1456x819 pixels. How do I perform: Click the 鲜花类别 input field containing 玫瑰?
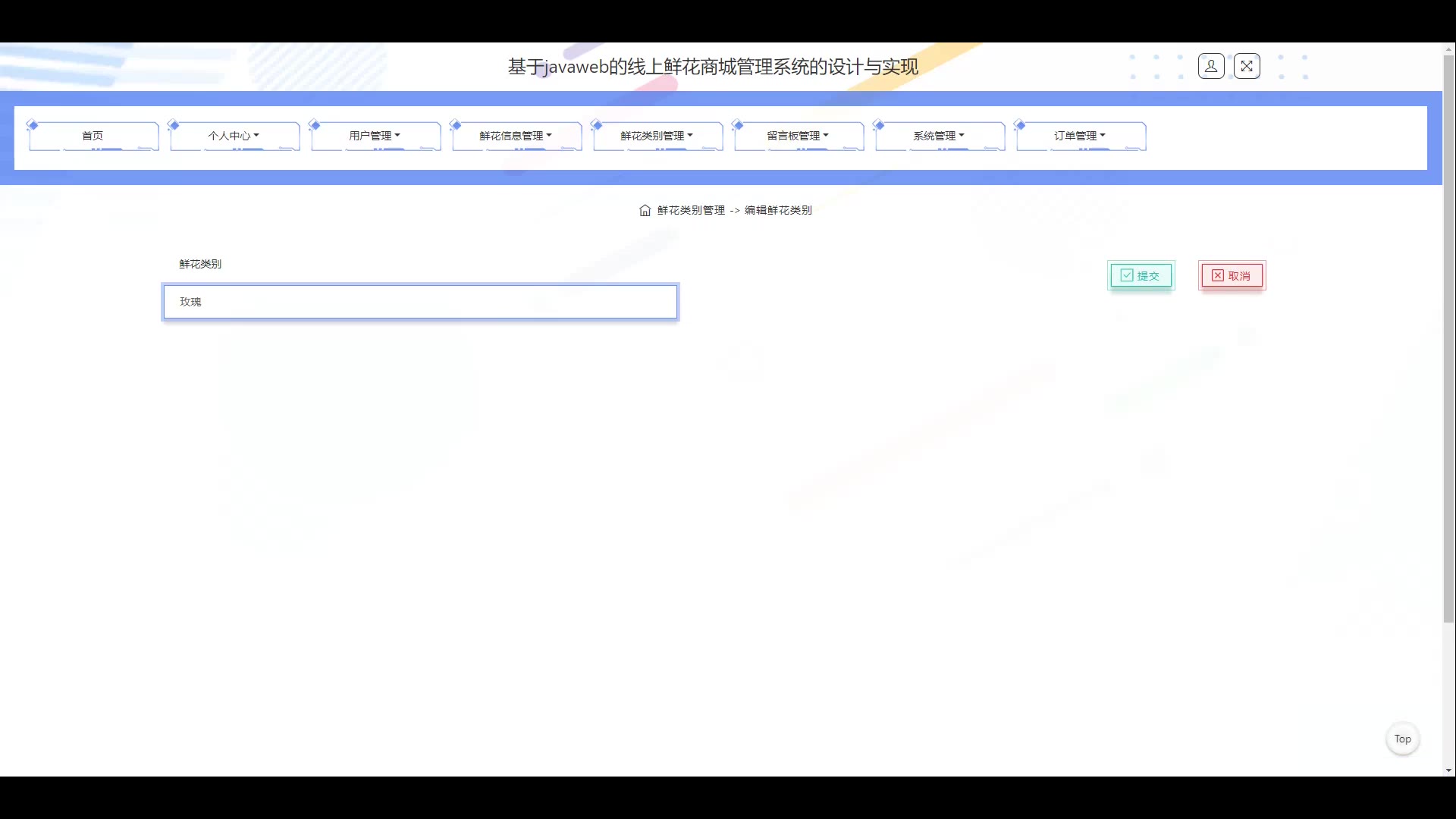pyautogui.click(x=420, y=302)
